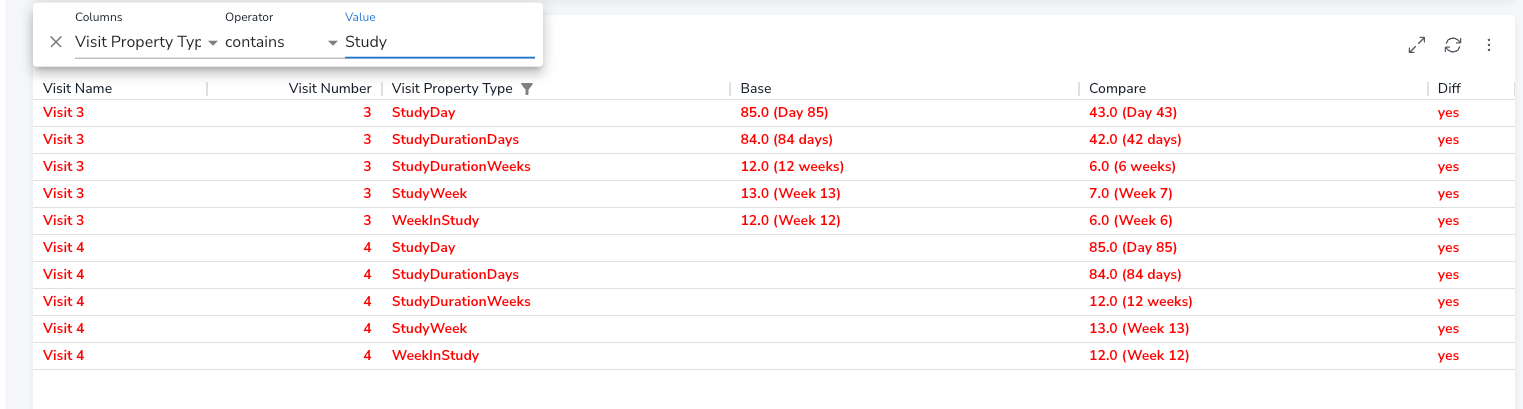Open the Operator dropdown showing contains

point(282,42)
